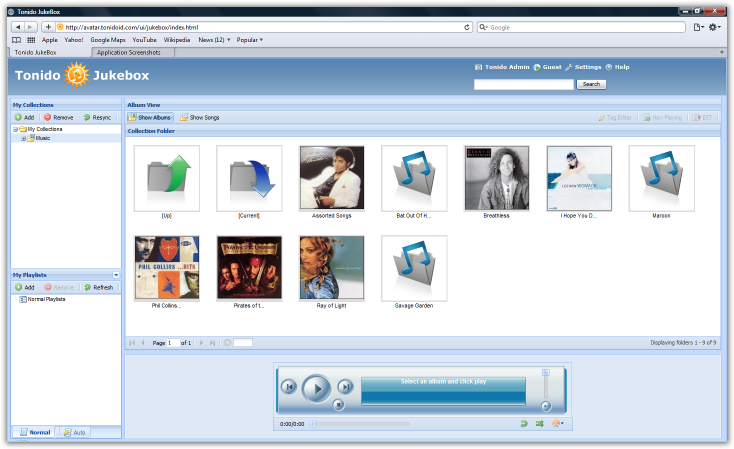Toggle repeat mode in the player

coord(524,424)
